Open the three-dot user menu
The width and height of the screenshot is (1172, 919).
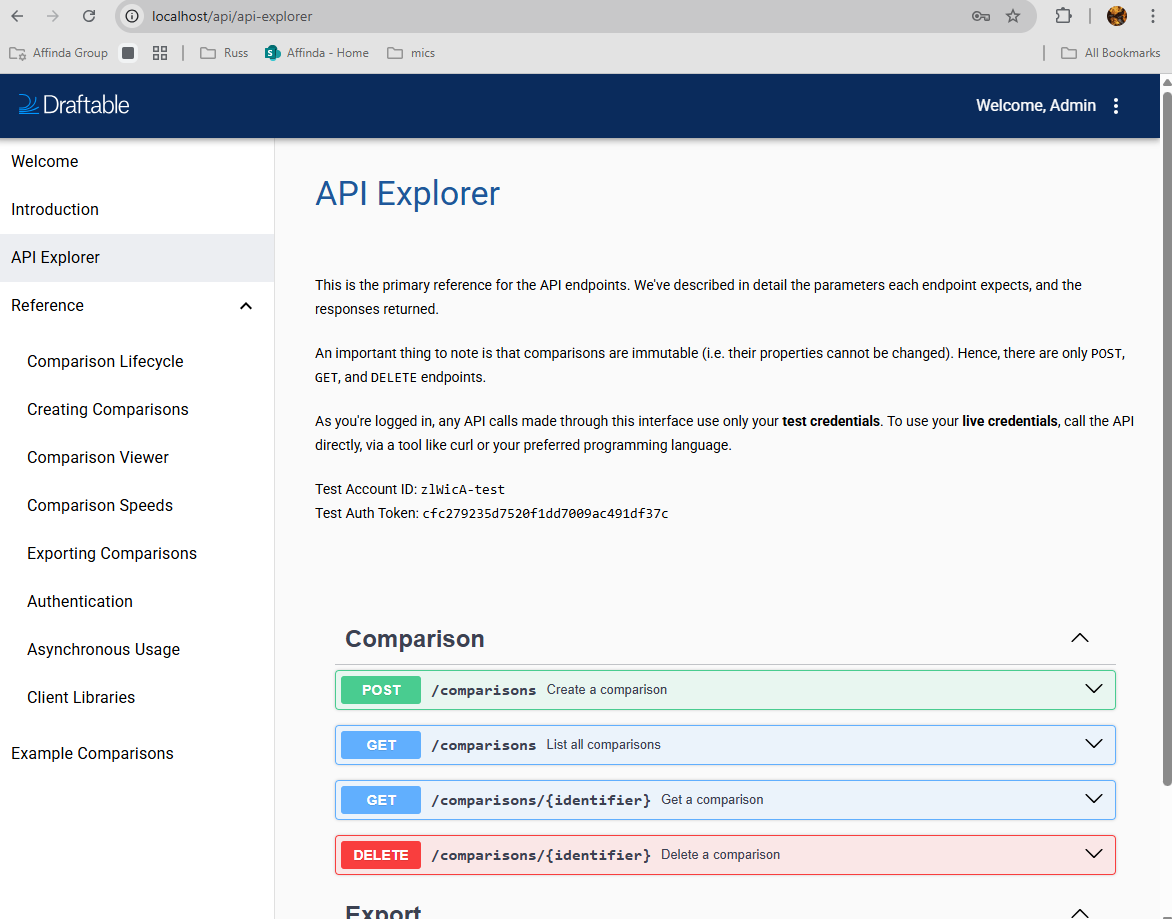tap(1117, 106)
